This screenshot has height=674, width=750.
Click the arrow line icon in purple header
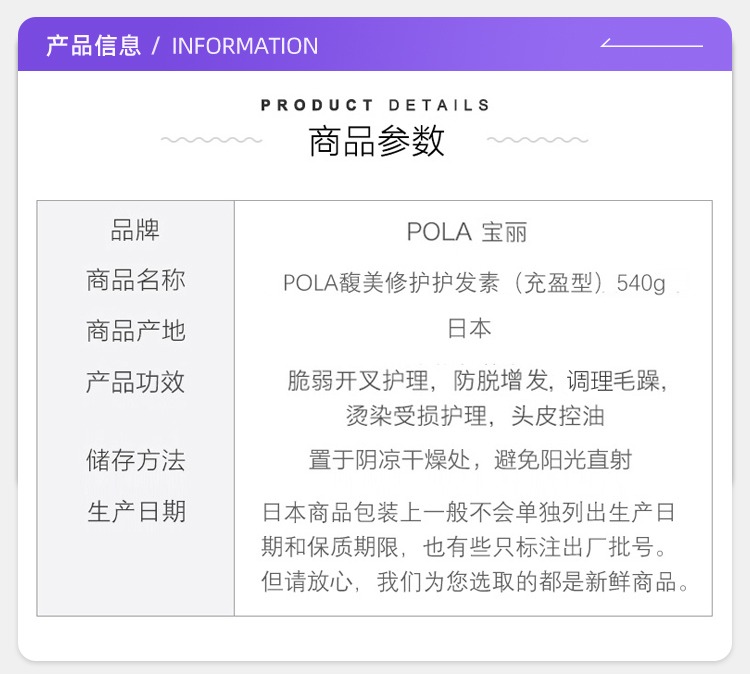651,43
